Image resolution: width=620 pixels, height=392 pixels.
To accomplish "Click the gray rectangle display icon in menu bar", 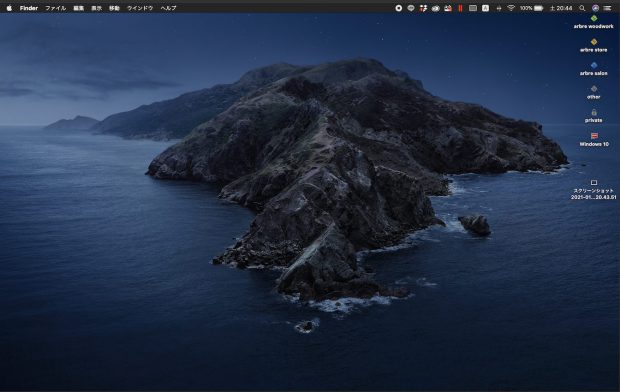I will pyautogui.click(x=473, y=8).
